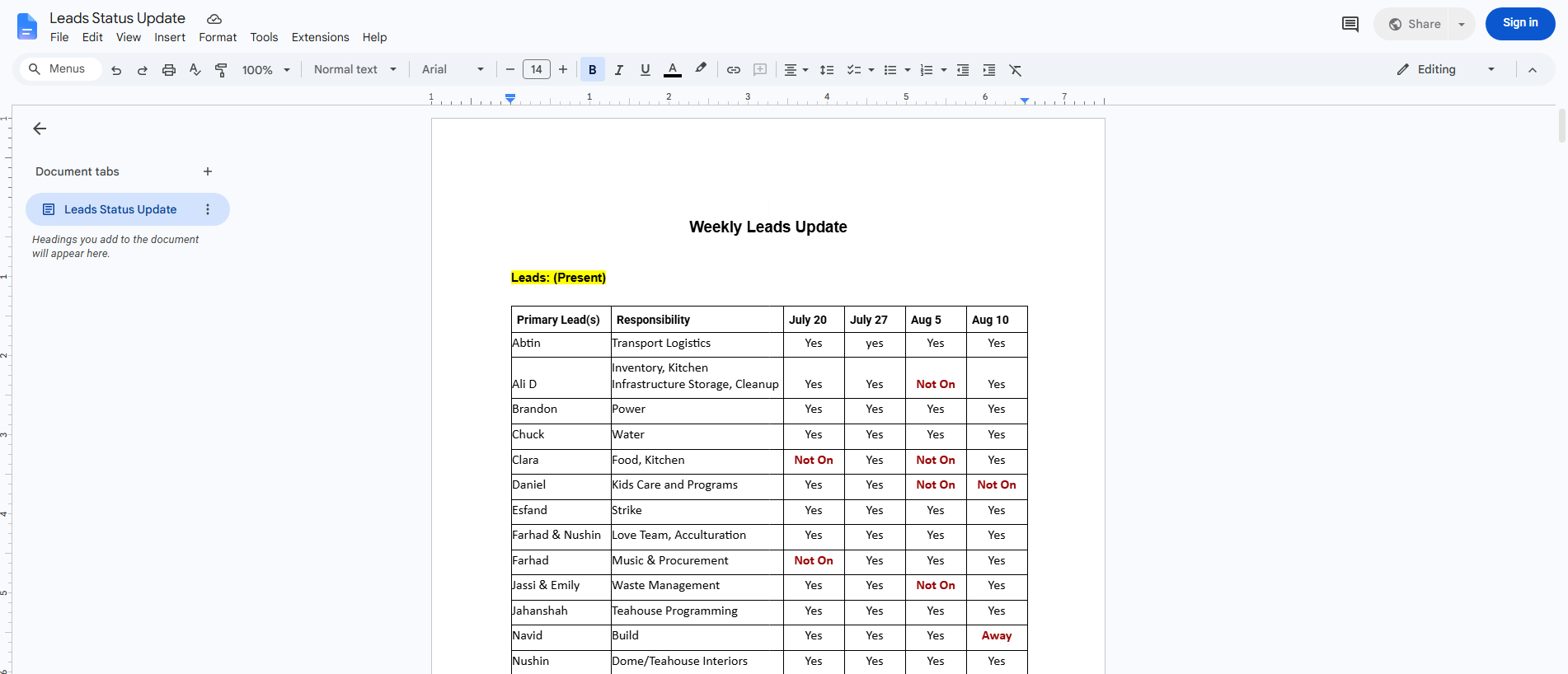The height and width of the screenshot is (674, 1568).
Task: Open checklist menu dropdown arrow
Action: (871, 70)
